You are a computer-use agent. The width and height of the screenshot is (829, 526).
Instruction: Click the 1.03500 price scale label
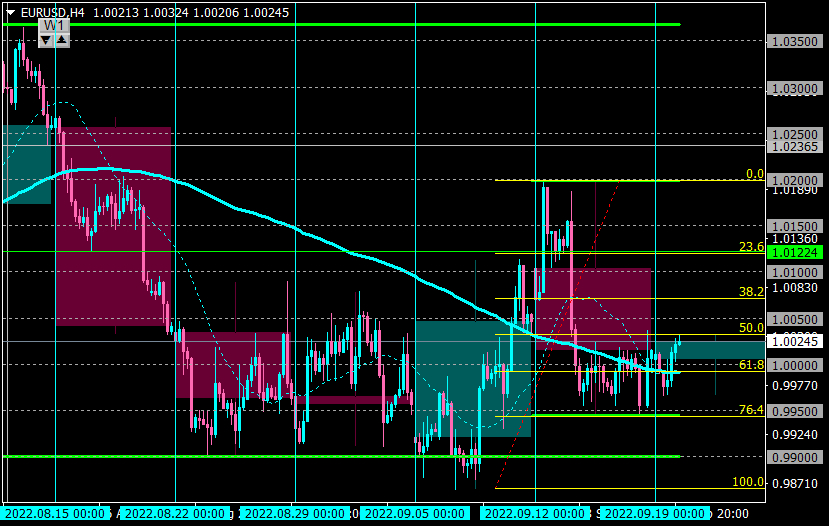click(x=795, y=42)
